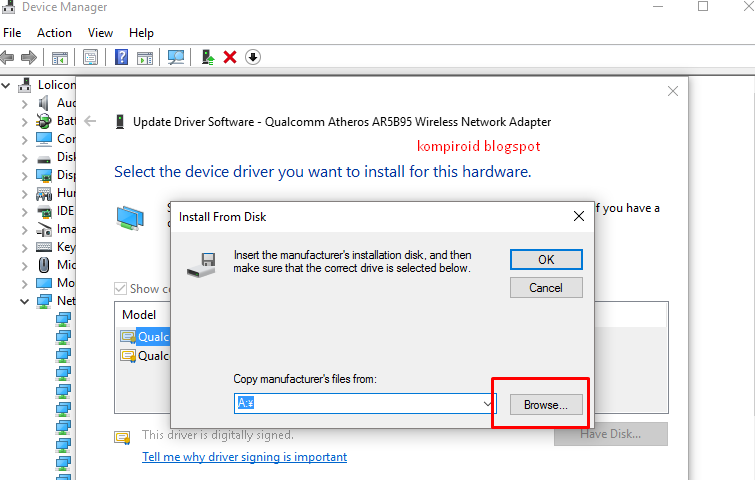Toggle the Show compatible hardware checkbox
The image size is (755, 480).
click(x=120, y=289)
